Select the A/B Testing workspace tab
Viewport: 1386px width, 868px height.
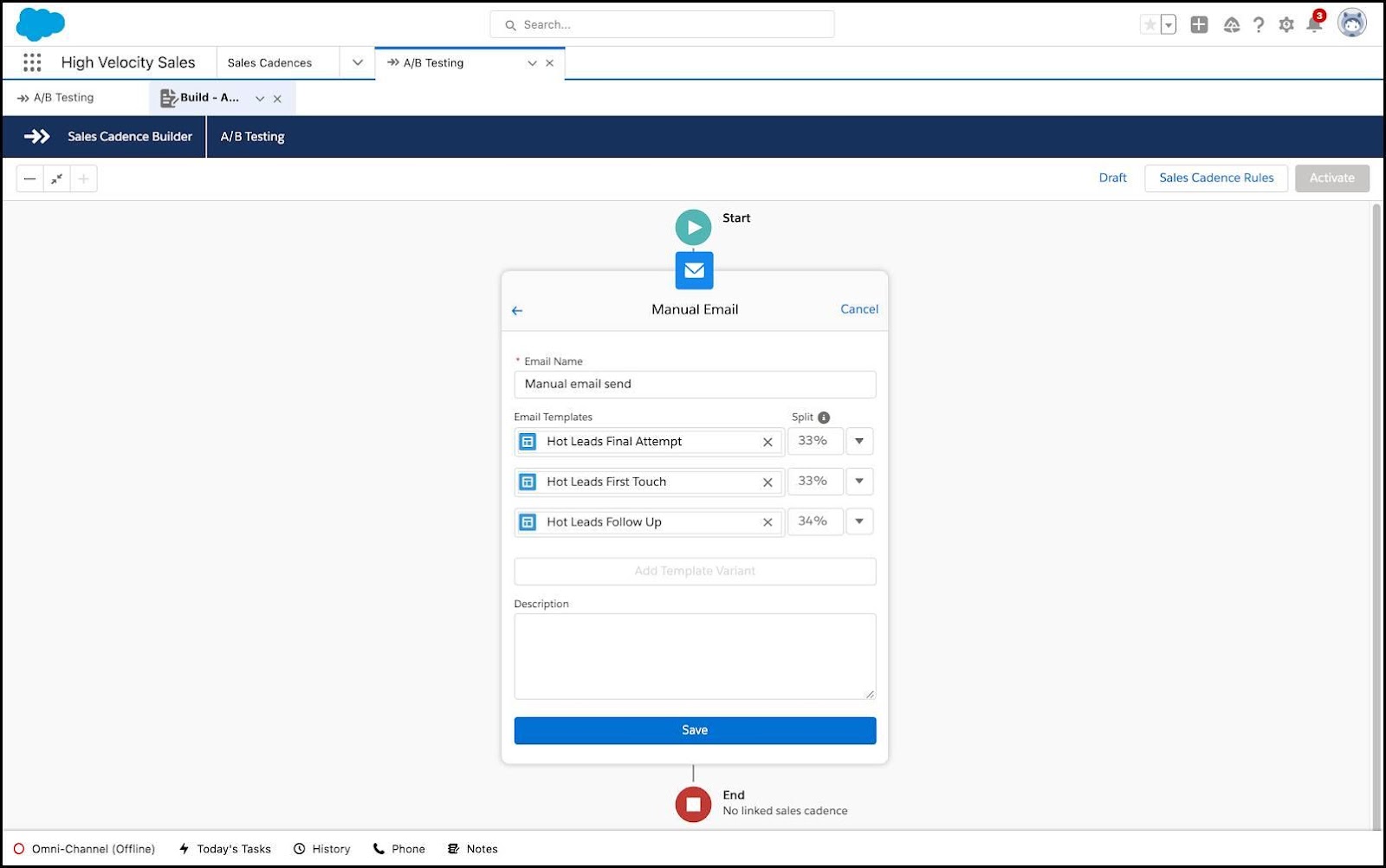click(433, 62)
